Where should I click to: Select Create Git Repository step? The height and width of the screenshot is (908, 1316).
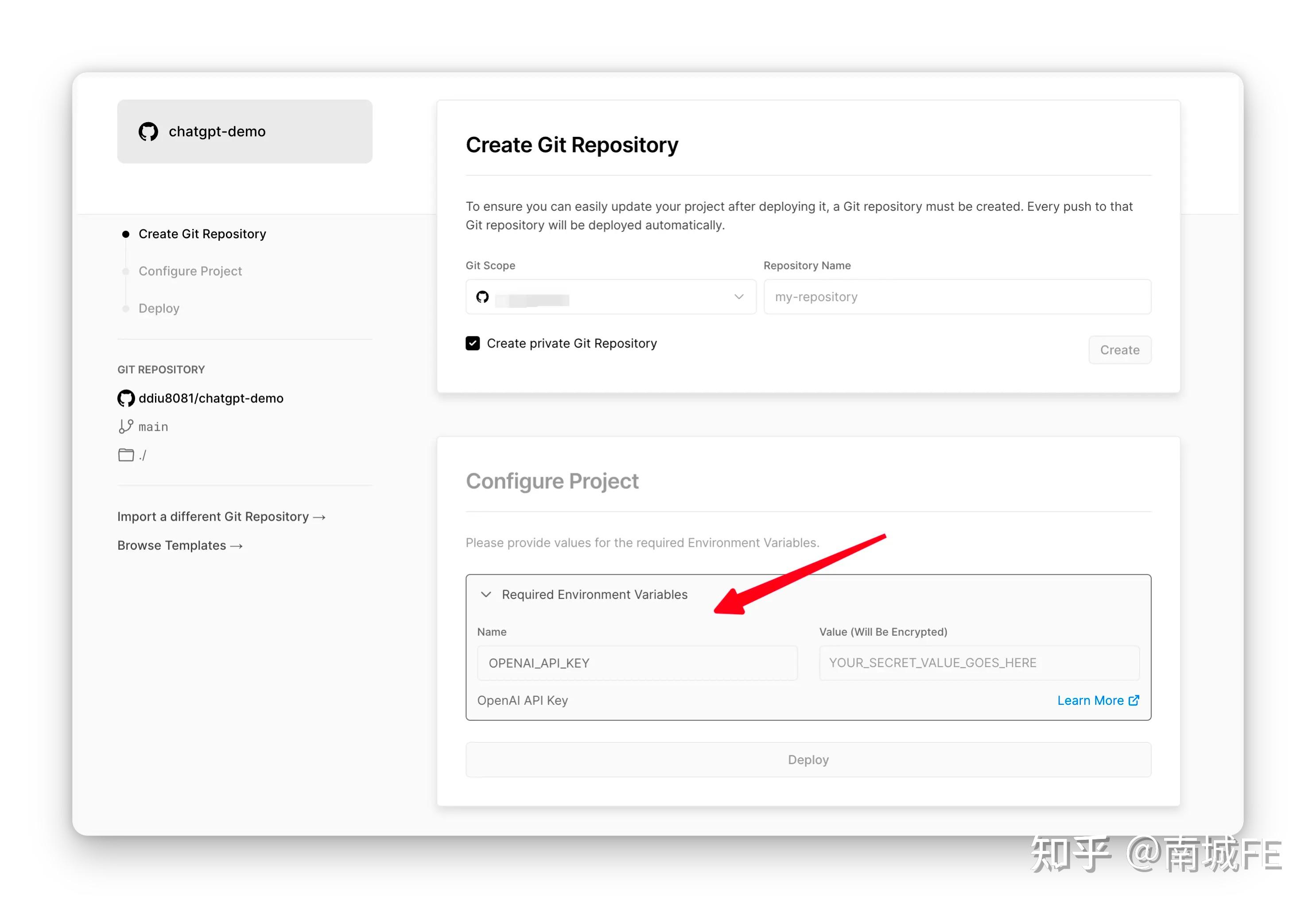click(202, 234)
